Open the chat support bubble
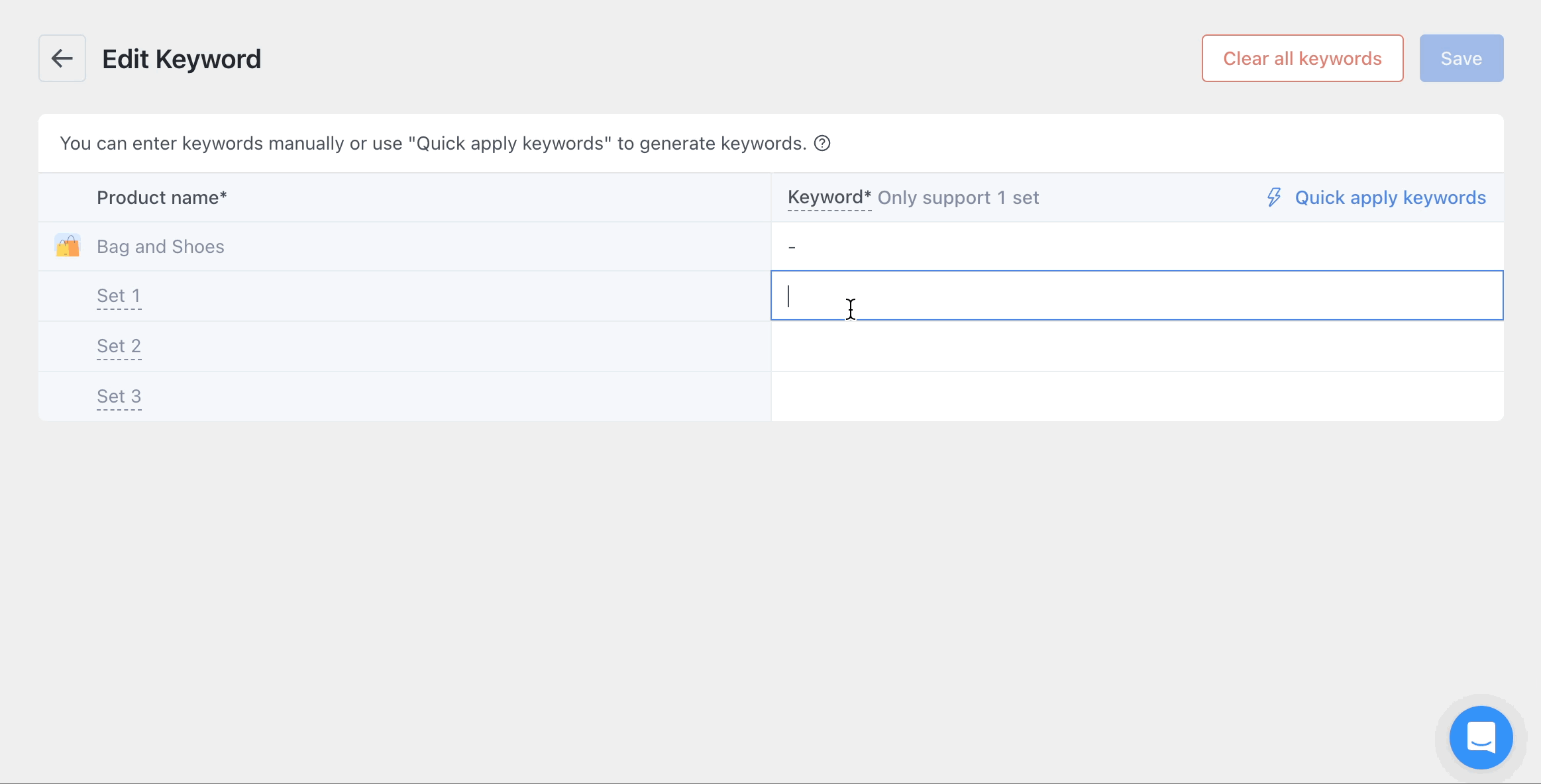Screen dimensions: 1541x784 pyautogui.click(x=1481, y=737)
